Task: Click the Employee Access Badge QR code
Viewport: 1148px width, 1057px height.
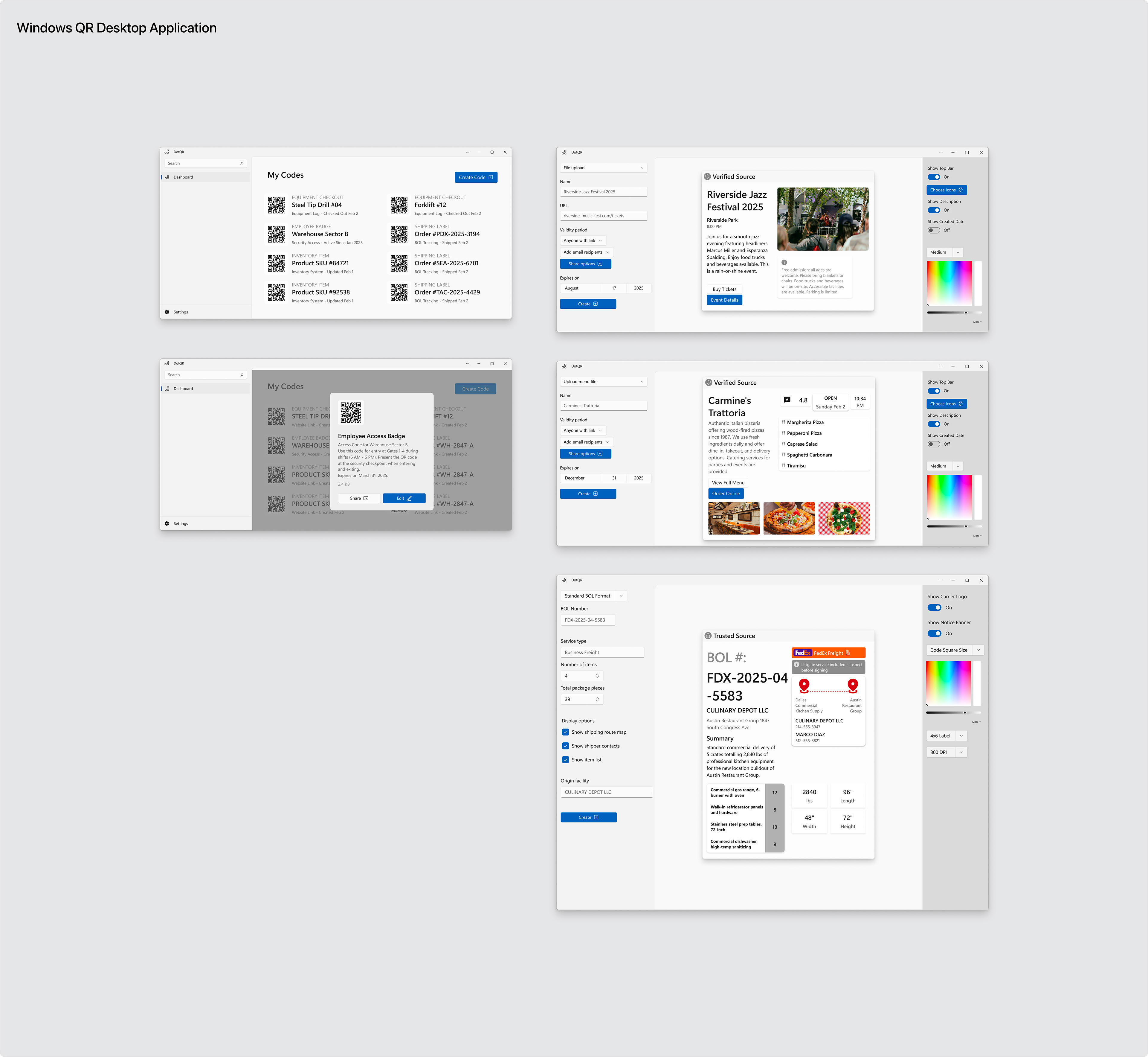Action: click(x=350, y=412)
